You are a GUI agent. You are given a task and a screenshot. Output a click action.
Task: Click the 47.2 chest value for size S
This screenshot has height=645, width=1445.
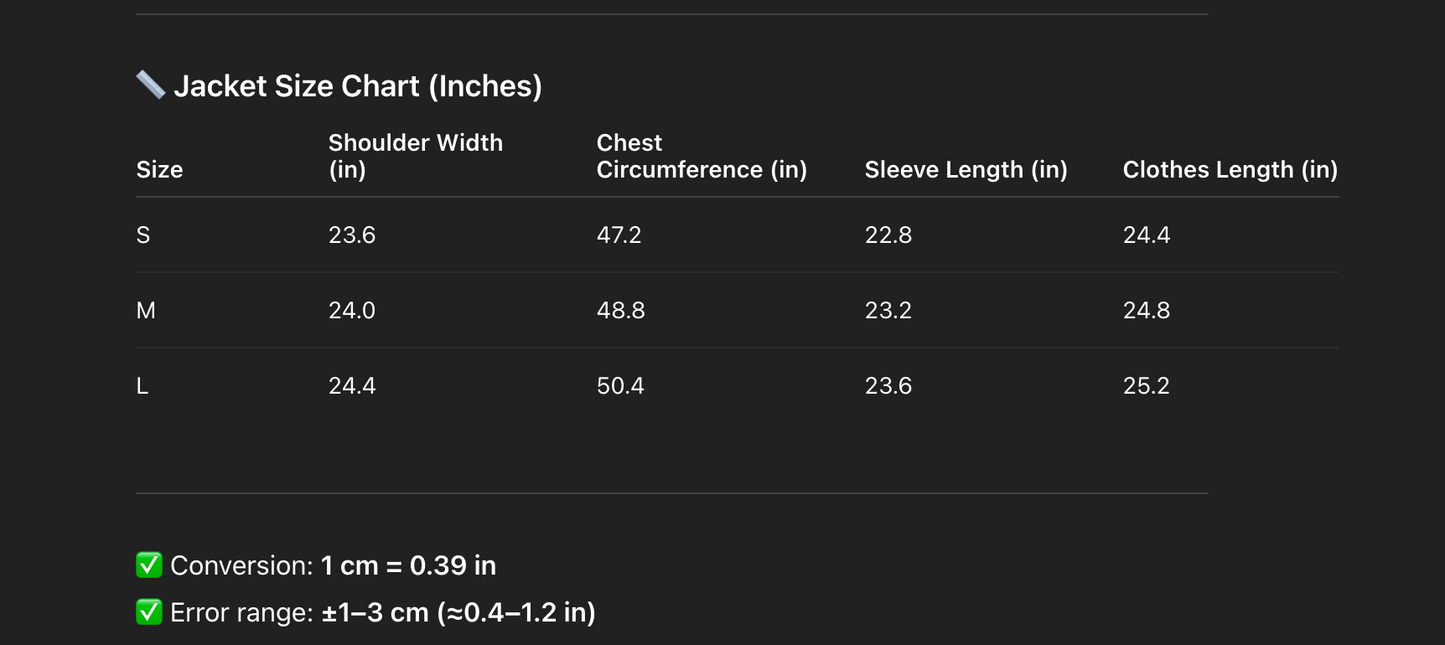pos(619,235)
